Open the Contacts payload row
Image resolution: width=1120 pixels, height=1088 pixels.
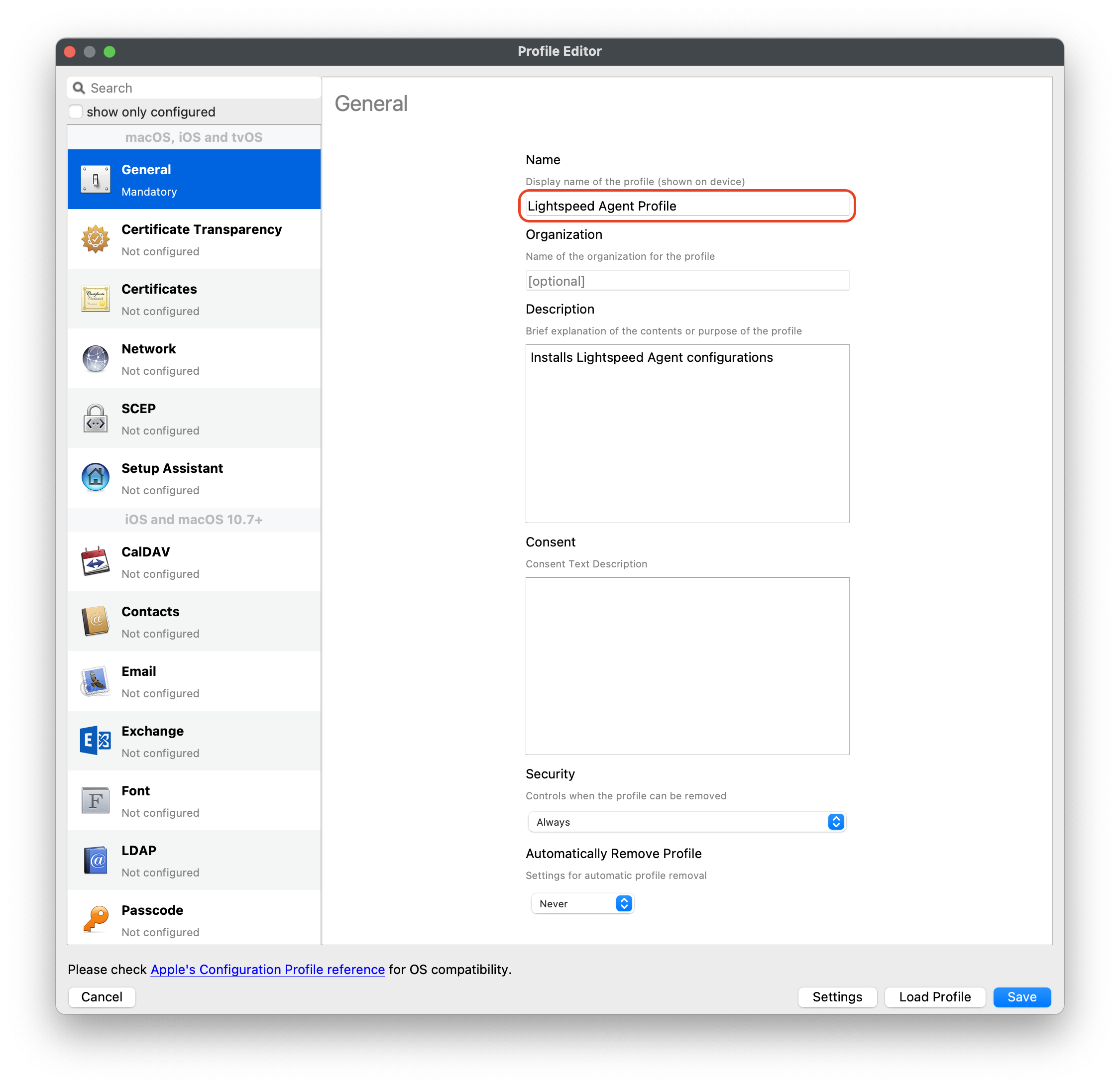coord(194,622)
